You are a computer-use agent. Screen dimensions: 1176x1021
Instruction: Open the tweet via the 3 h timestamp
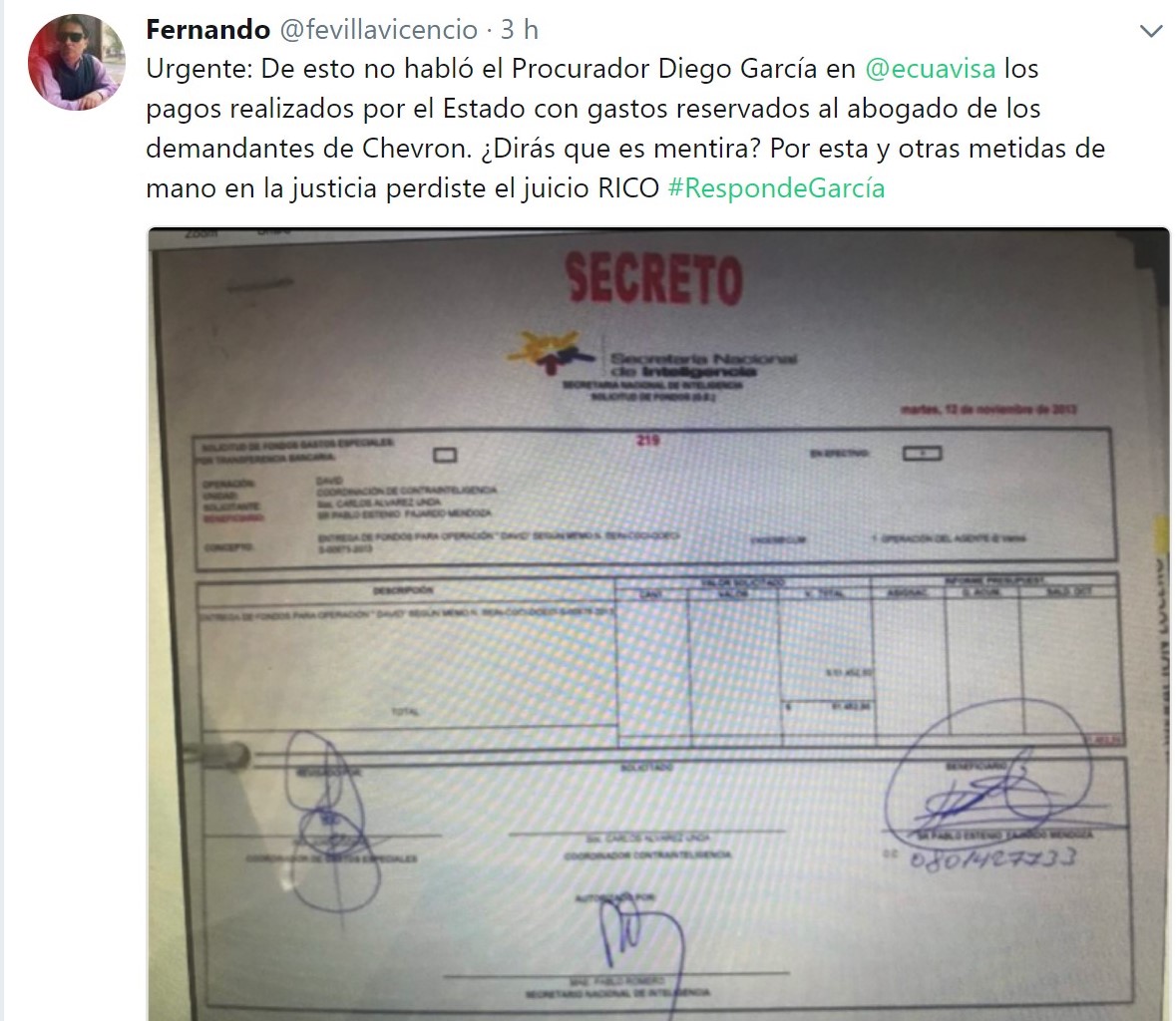[x=520, y=29]
